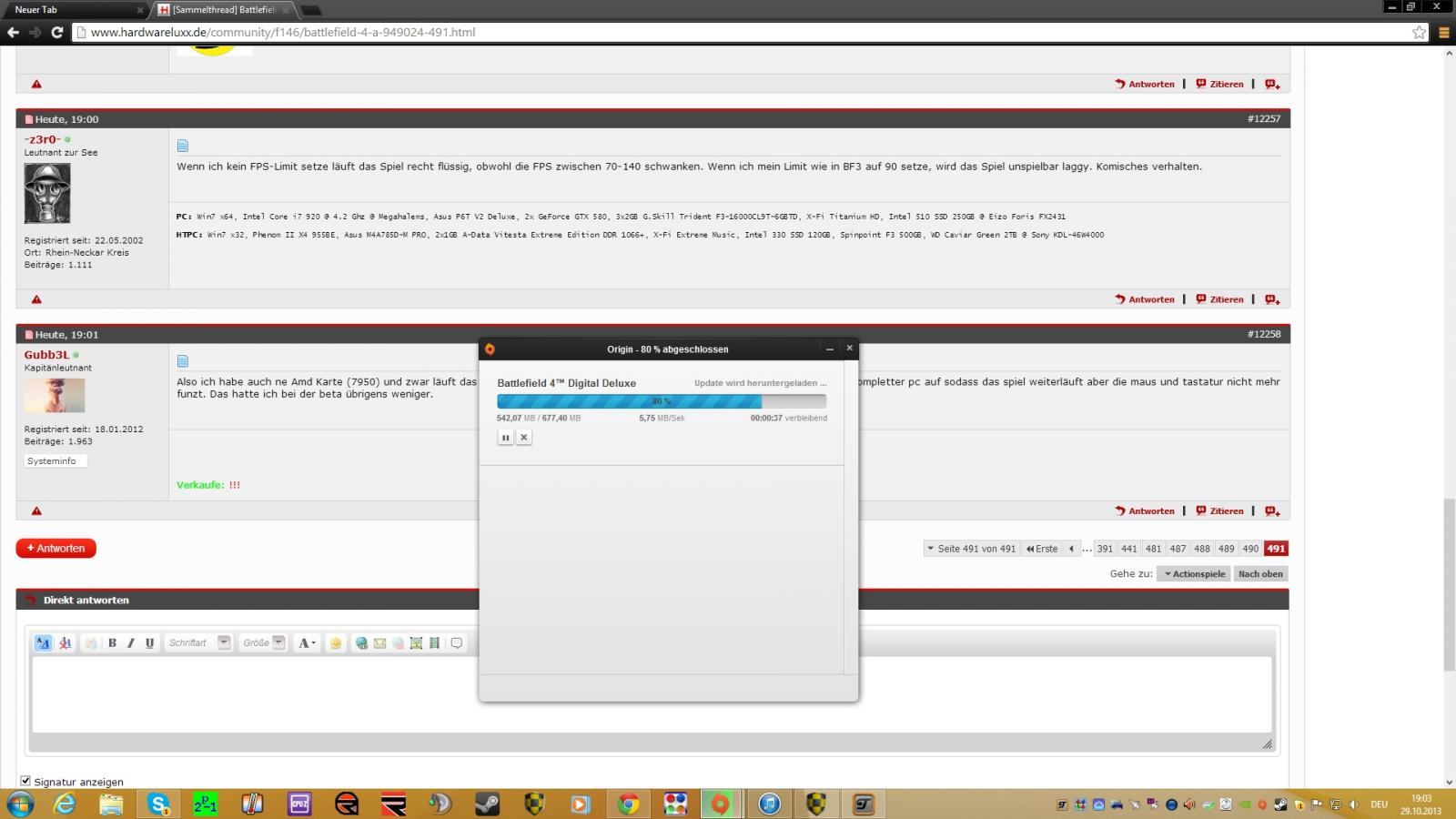Open -z3r0- user profile name
This screenshot has height=819, width=1456.
pos(43,139)
